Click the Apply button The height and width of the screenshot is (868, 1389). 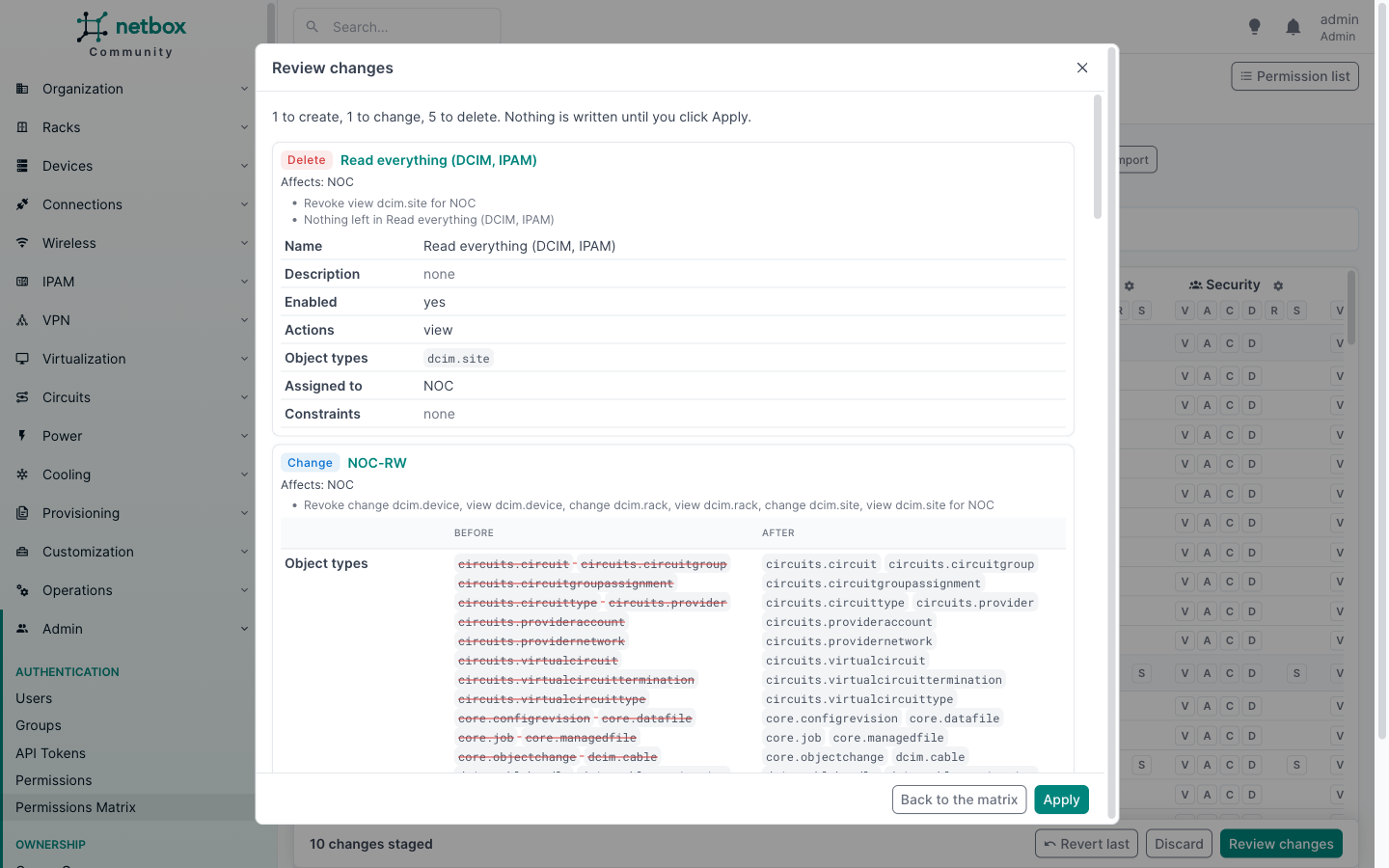pyautogui.click(x=1061, y=800)
